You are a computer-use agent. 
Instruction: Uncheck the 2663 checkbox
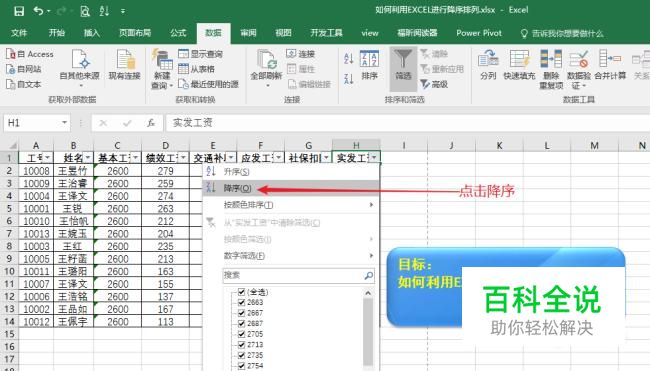[241, 302]
